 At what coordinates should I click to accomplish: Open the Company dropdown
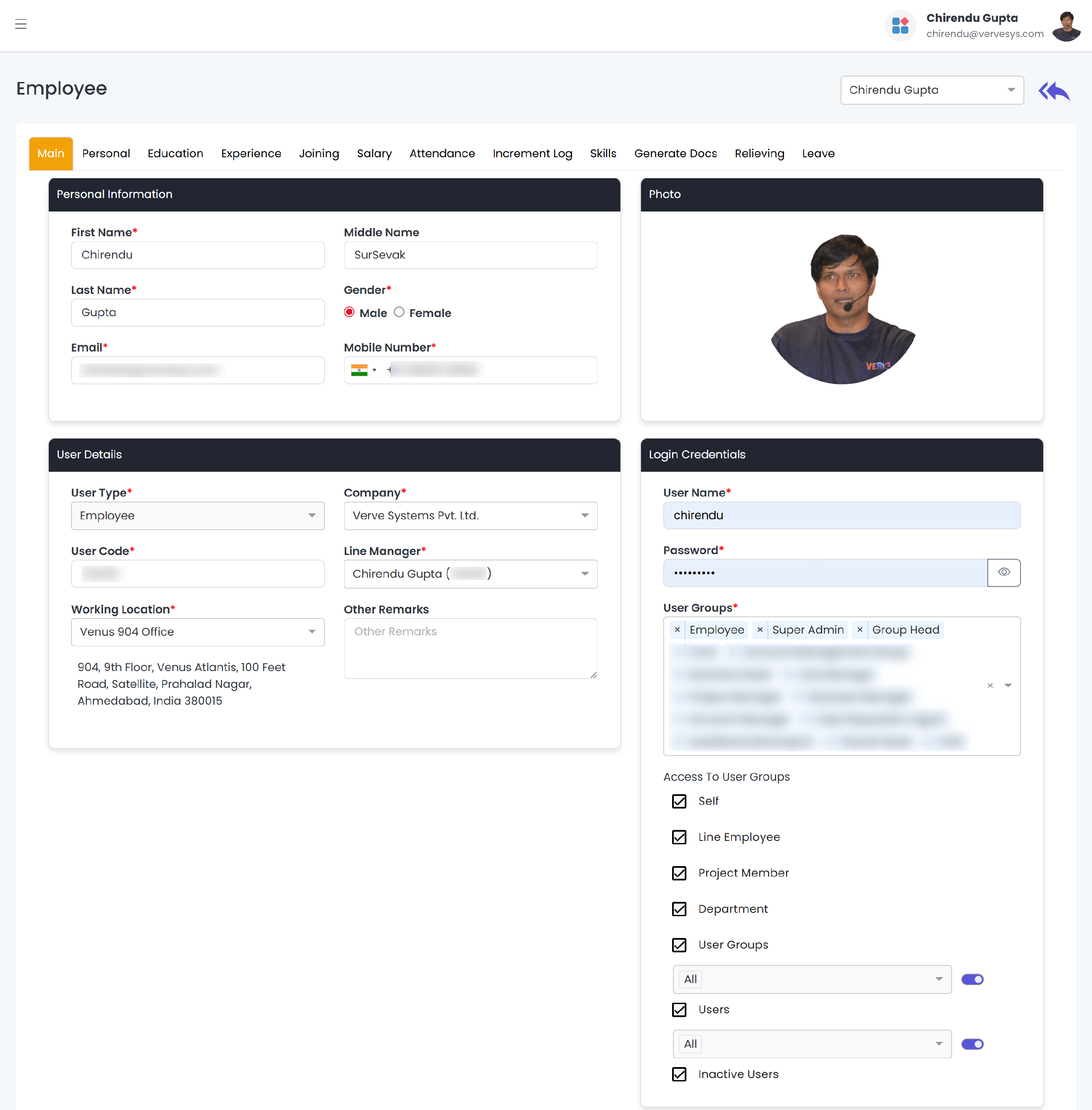pos(470,516)
